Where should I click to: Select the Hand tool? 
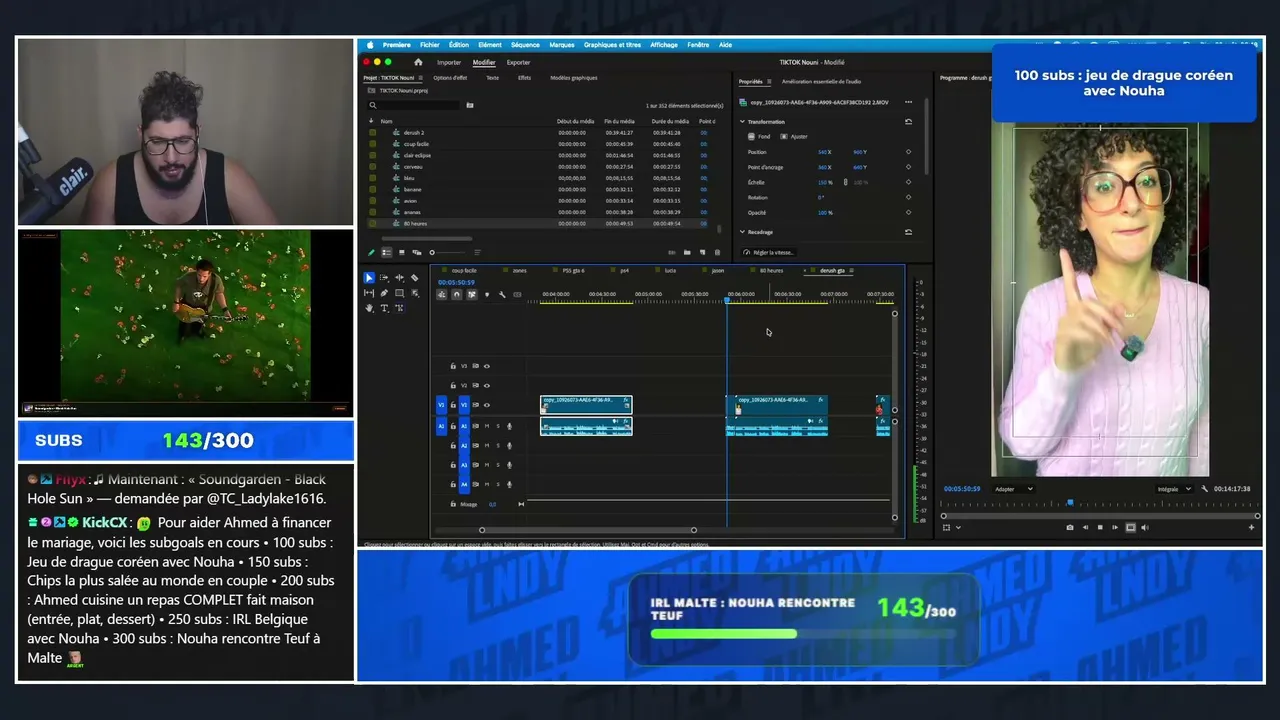coord(369,308)
